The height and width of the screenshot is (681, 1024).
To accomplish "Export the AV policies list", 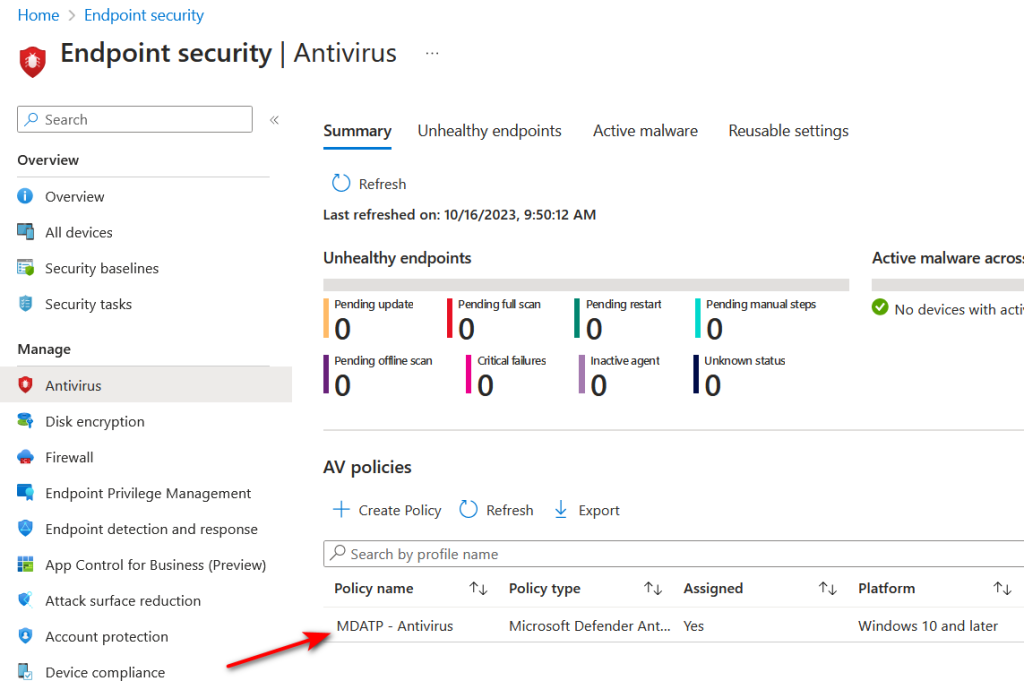I will [x=586, y=510].
